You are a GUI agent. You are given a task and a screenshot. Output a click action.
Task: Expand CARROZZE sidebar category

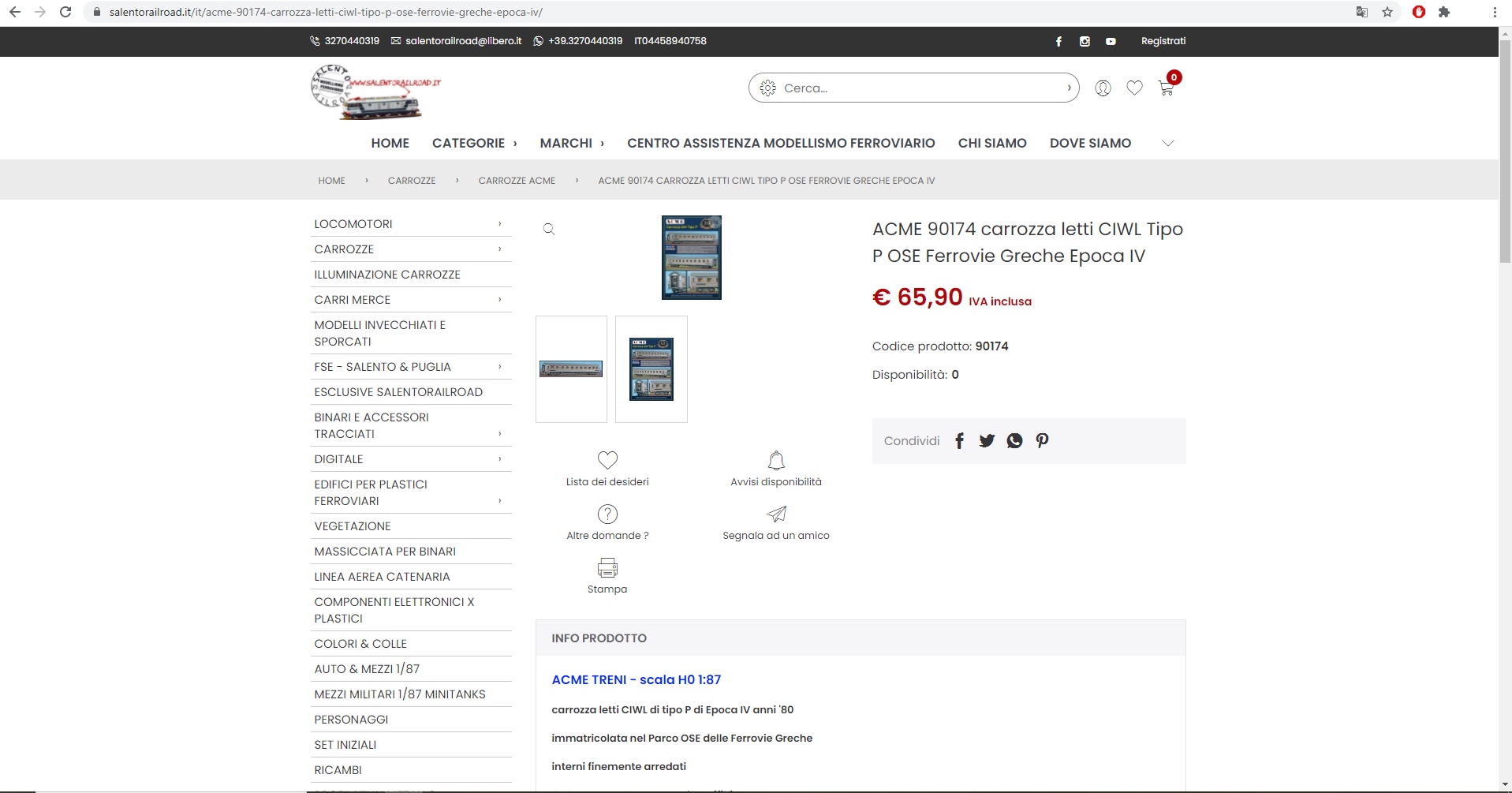[499, 249]
